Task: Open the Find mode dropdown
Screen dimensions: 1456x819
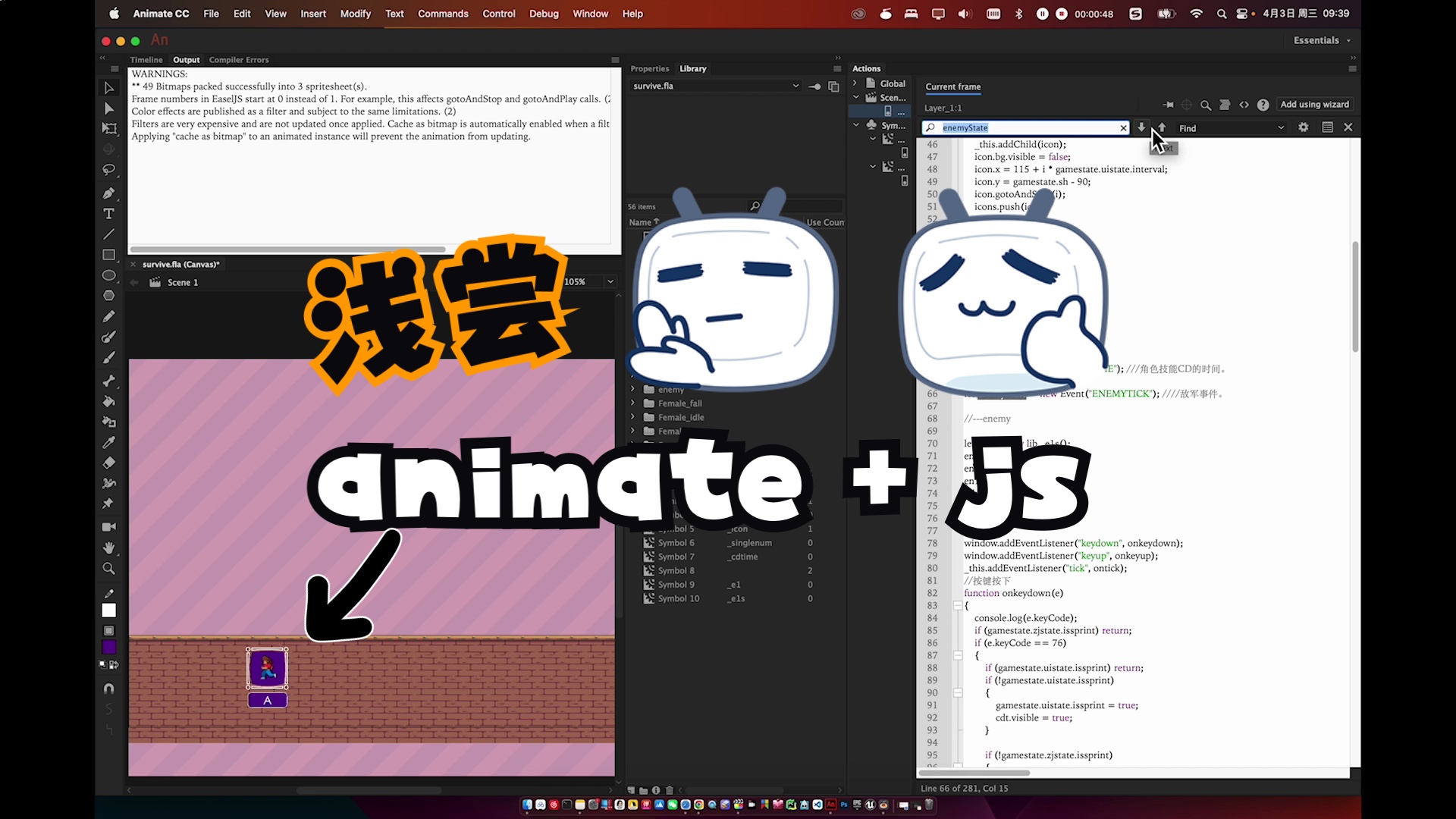Action: coord(1232,128)
